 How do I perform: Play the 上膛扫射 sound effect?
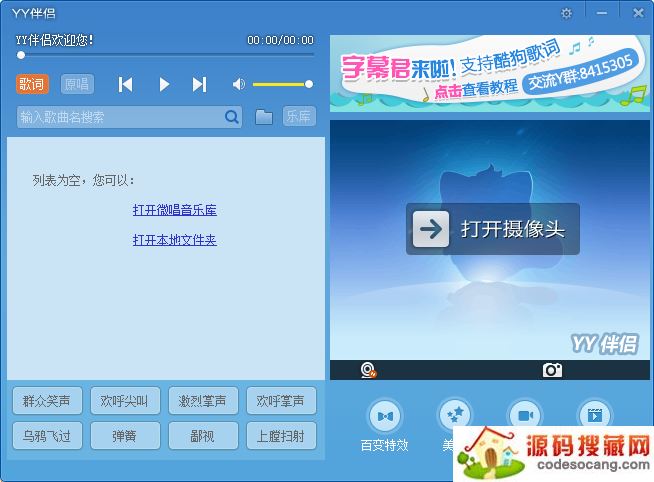pyautogui.click(x=281, y=436)
